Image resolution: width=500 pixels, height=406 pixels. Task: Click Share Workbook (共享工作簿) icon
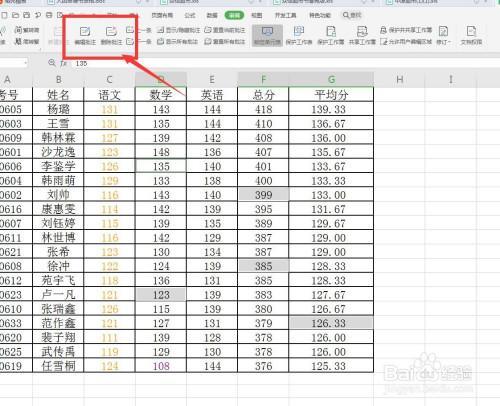tap(362, 32)
